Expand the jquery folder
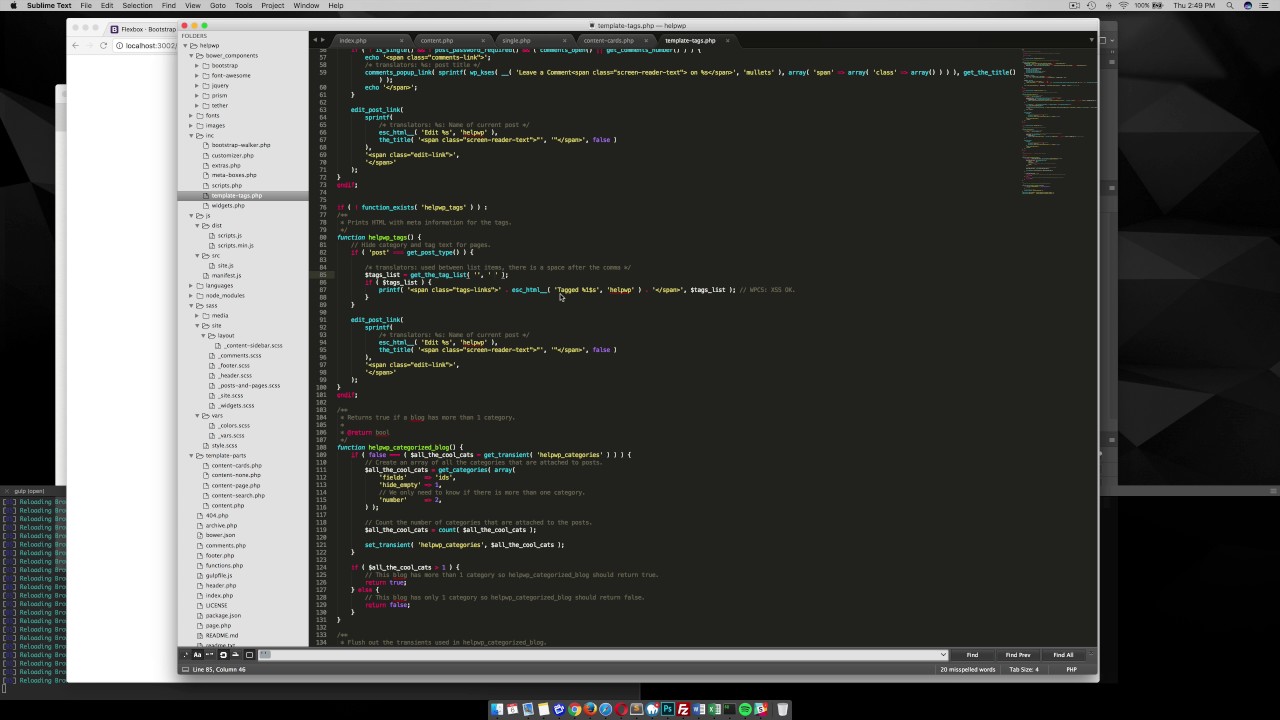This screenshot has height=720, width=1280. tap(198, 86)
